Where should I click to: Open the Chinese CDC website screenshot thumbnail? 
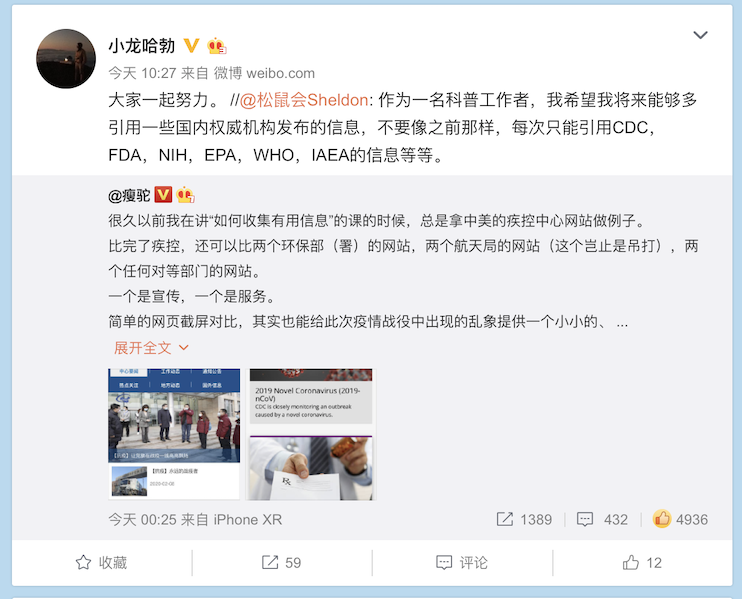pyautogui.click(x=174, y=434)
